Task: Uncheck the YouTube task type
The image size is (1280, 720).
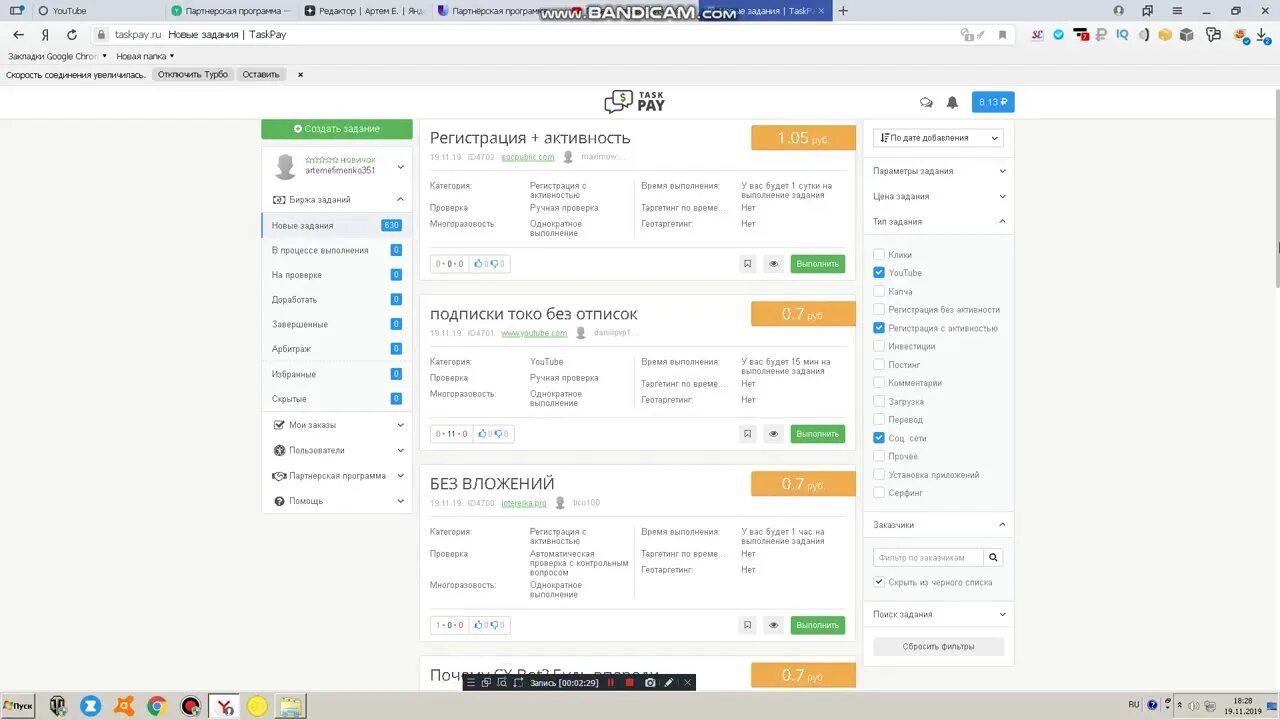Action: point(879,272)
